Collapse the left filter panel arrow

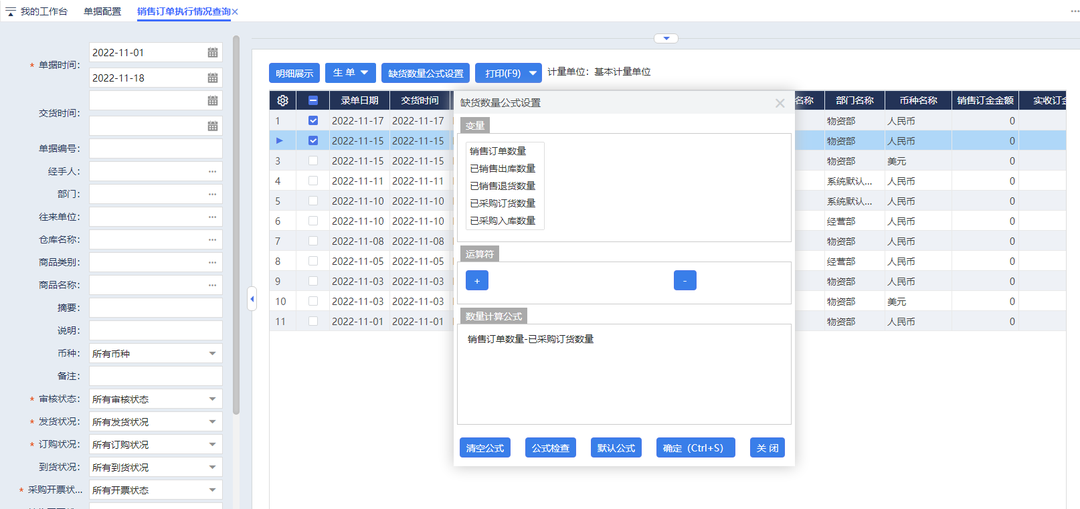252,298
